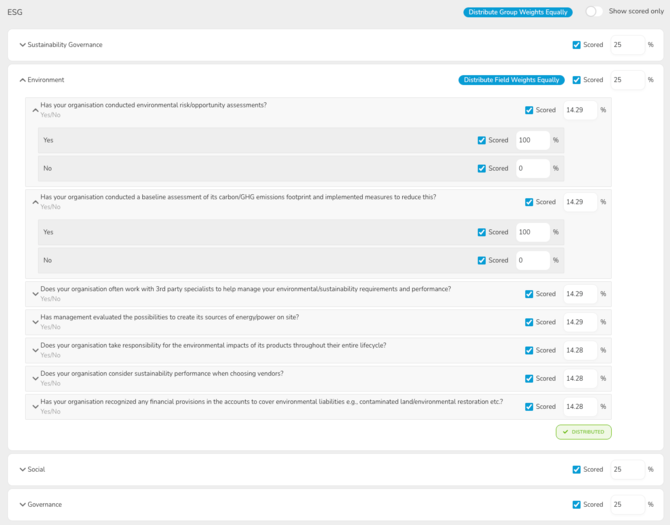Viewport: 670px width, 525px height.
Task: Uncheck Scored for the Governance group
Action: click(576, 504)
